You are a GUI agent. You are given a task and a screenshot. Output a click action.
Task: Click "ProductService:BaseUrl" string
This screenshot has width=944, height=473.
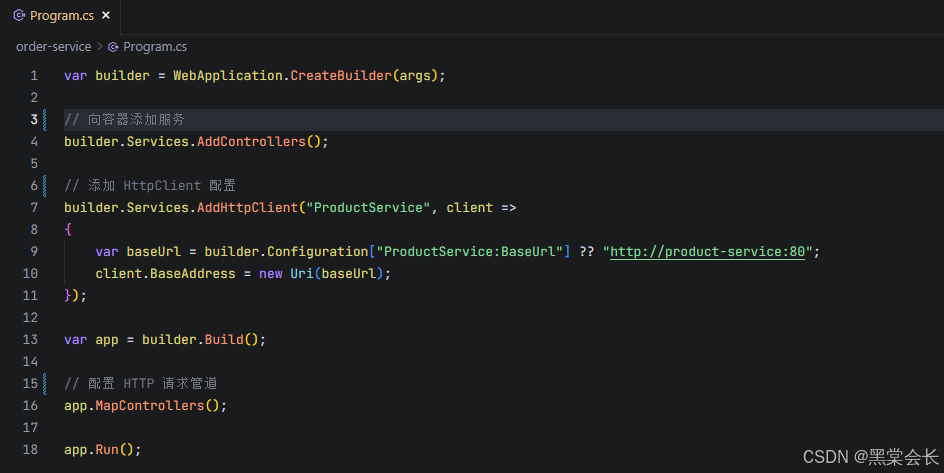(470, 252)
